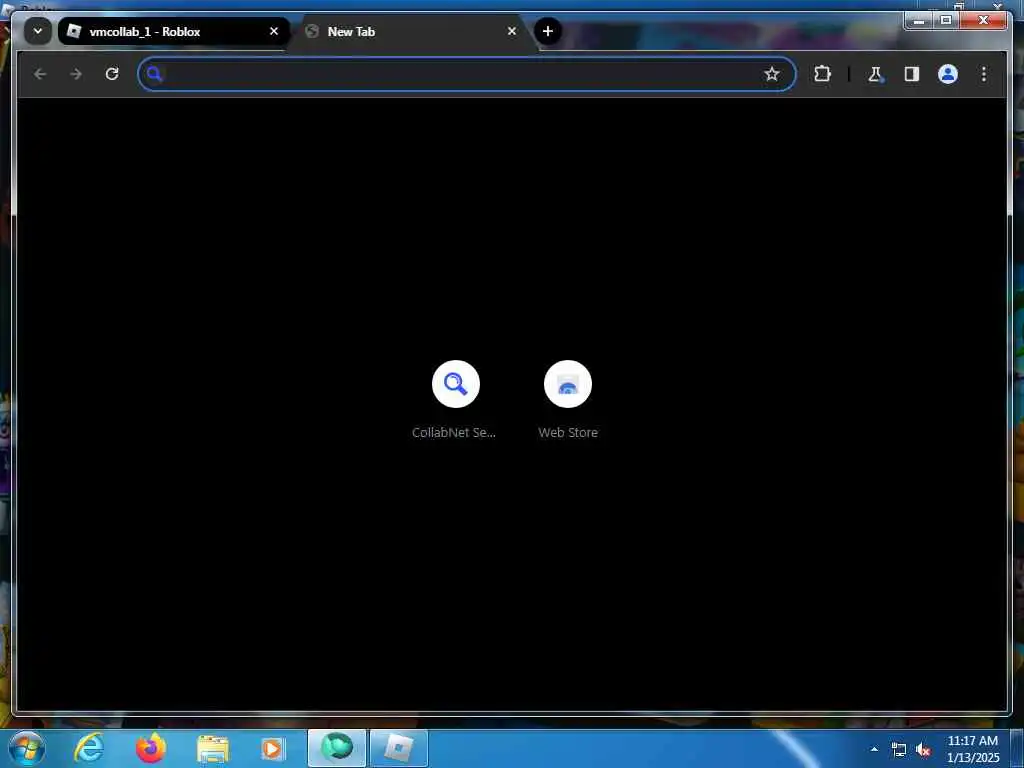
Task: Launch Internet Explorer from taskbar
Action: tap(88, 748)
